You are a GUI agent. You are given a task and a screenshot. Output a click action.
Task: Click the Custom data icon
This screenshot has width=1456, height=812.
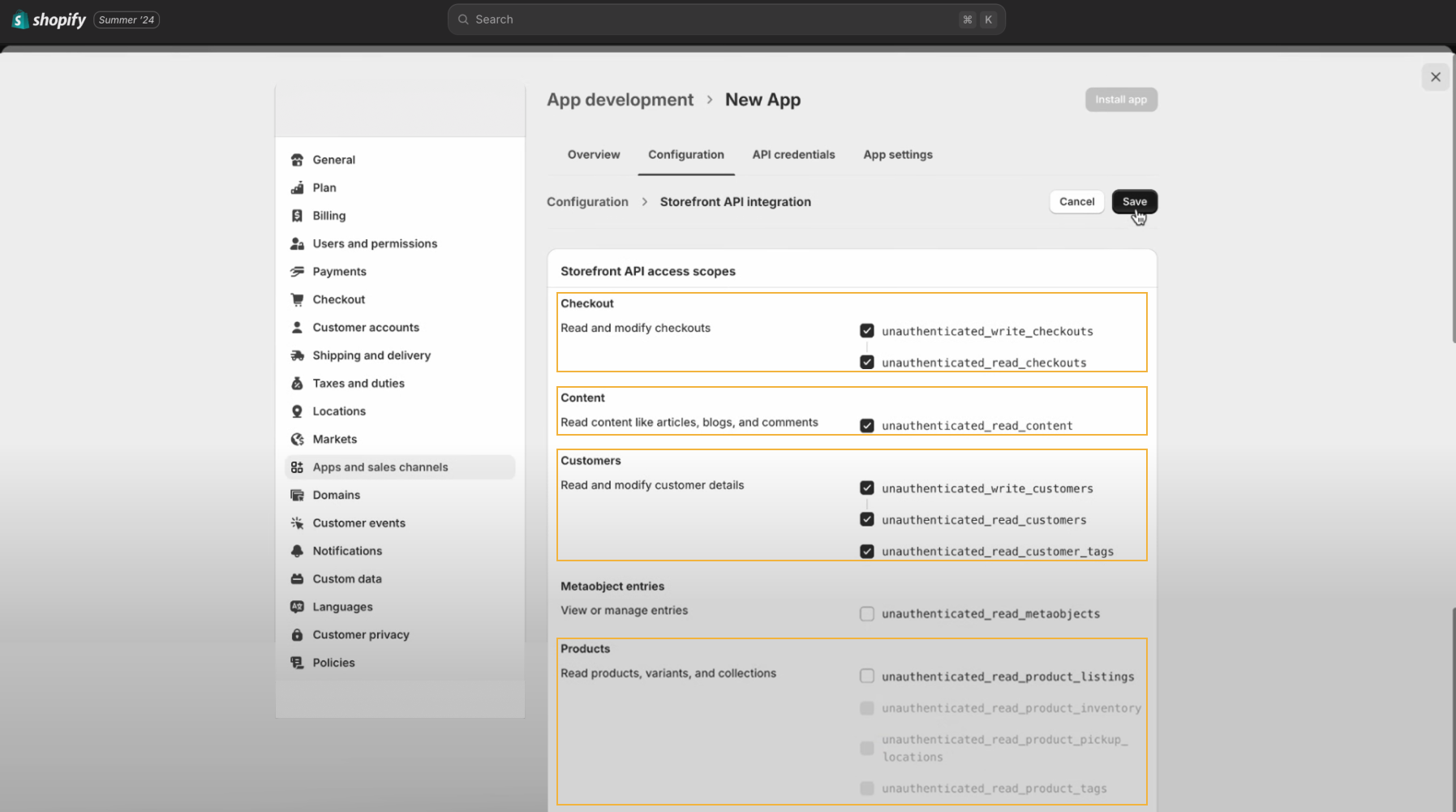pyautogui.click(x=297, y=579)
